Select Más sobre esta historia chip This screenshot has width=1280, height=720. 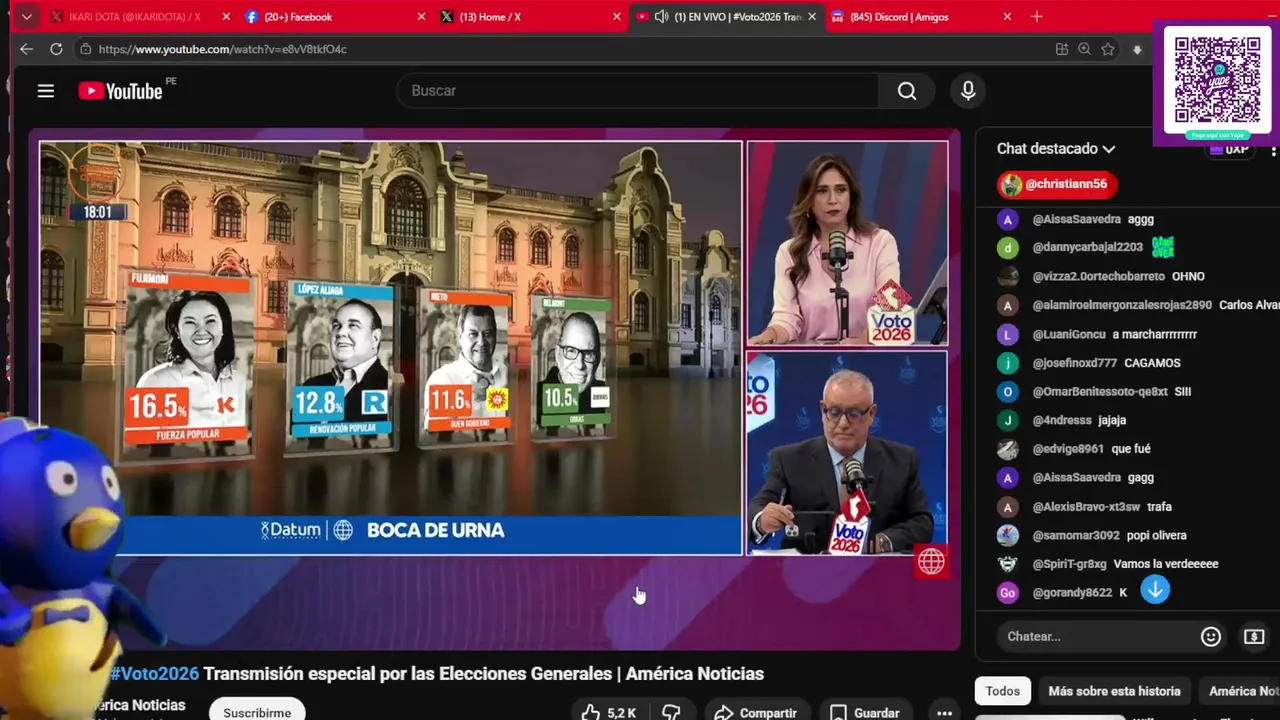(1114, 691)
